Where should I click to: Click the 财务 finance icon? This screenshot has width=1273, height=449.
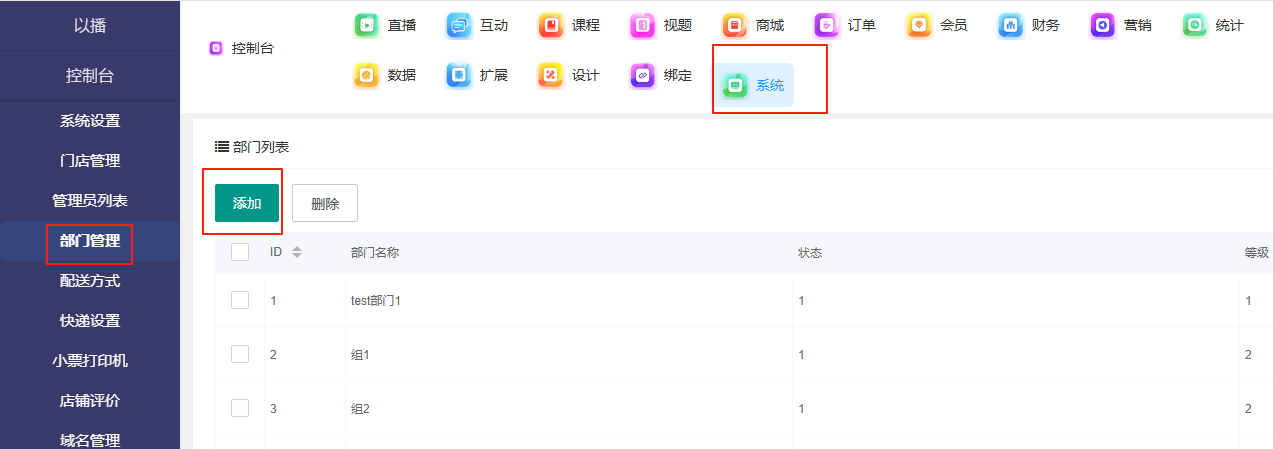[x=1011, y=25]
